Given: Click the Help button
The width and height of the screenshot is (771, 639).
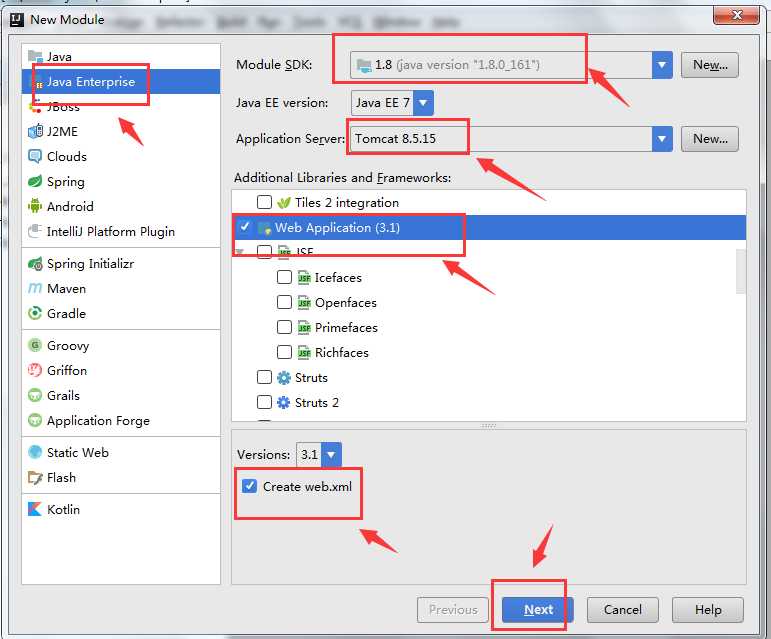Looking at the screenshot, I should click(x=708, y=610).
